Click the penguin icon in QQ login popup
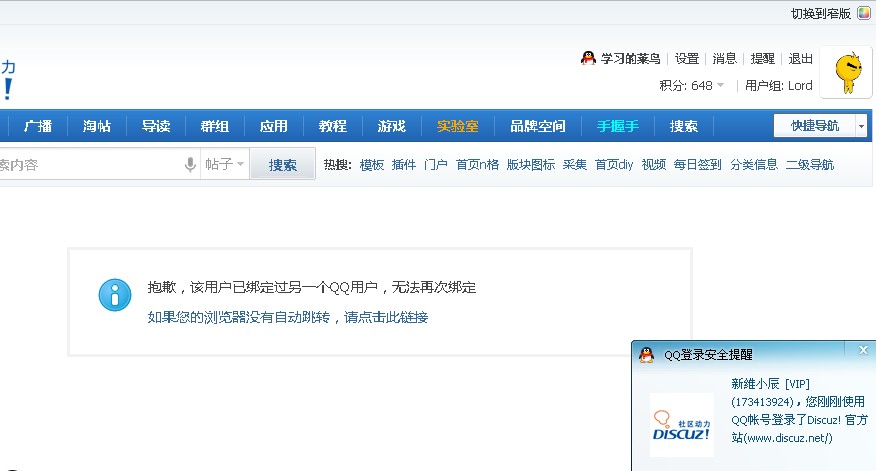This screenshot has height=471, width=876. click(646, 354)
